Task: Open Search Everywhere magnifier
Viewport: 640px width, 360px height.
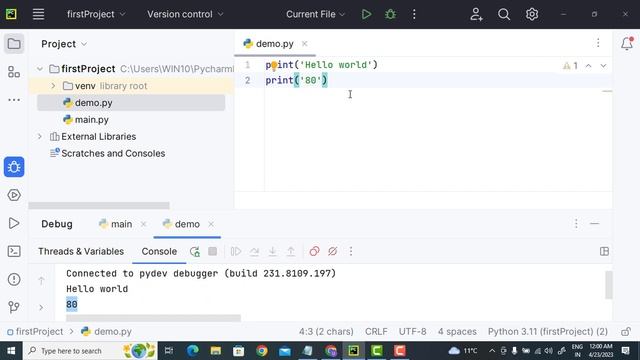Action: [504, 14]
